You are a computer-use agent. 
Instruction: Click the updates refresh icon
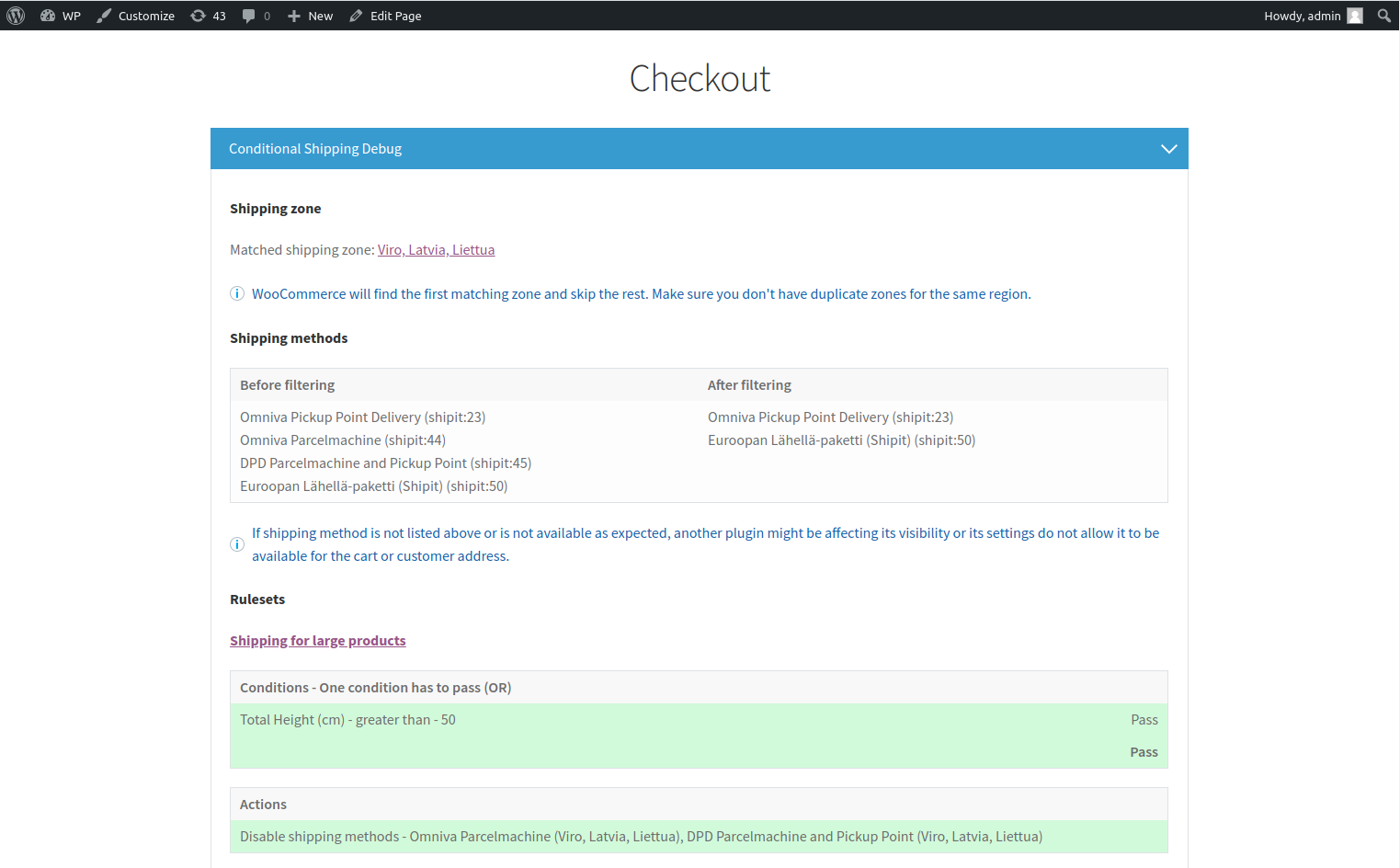pos(198,16)
